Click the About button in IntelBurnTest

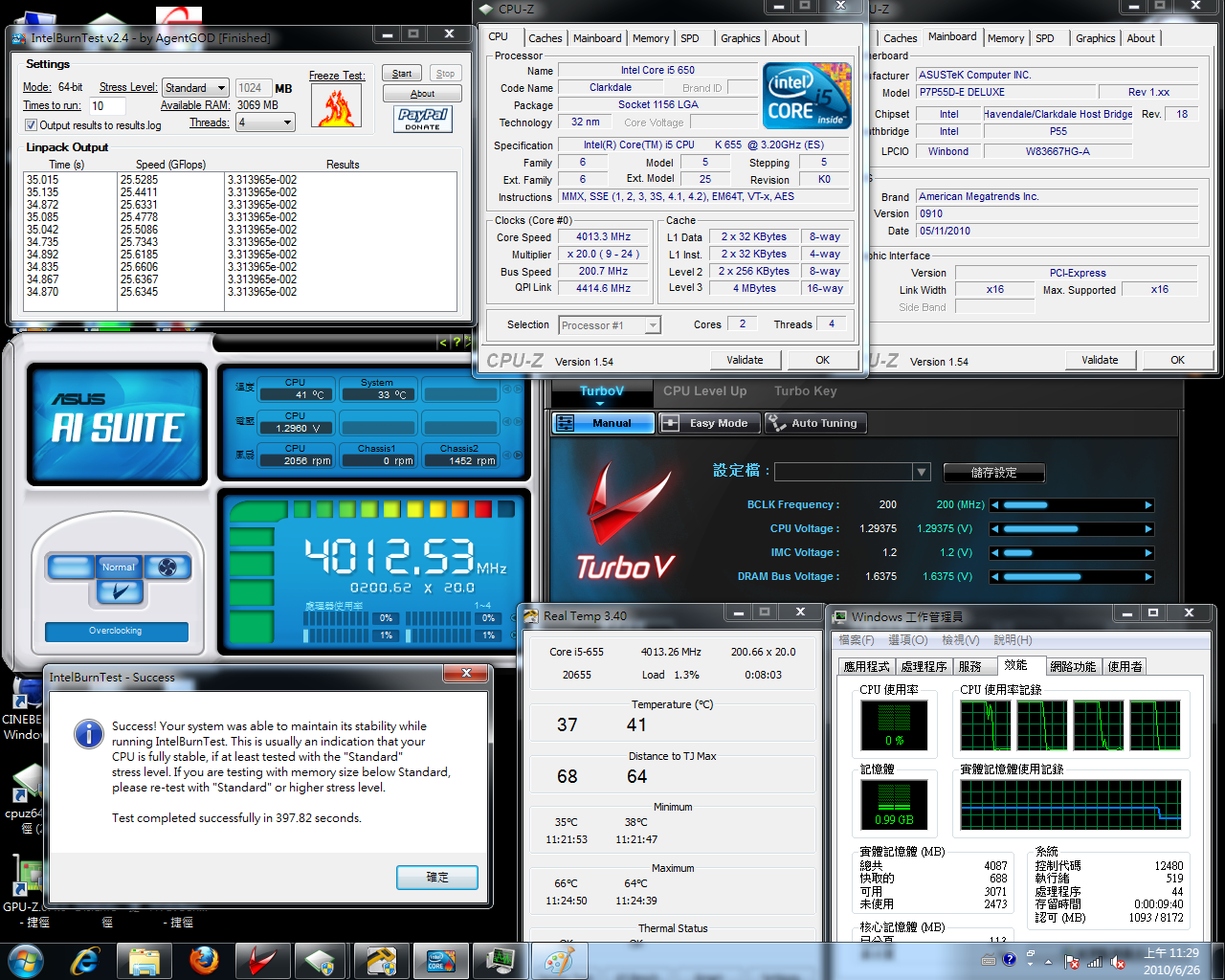[x=422, y=94]
